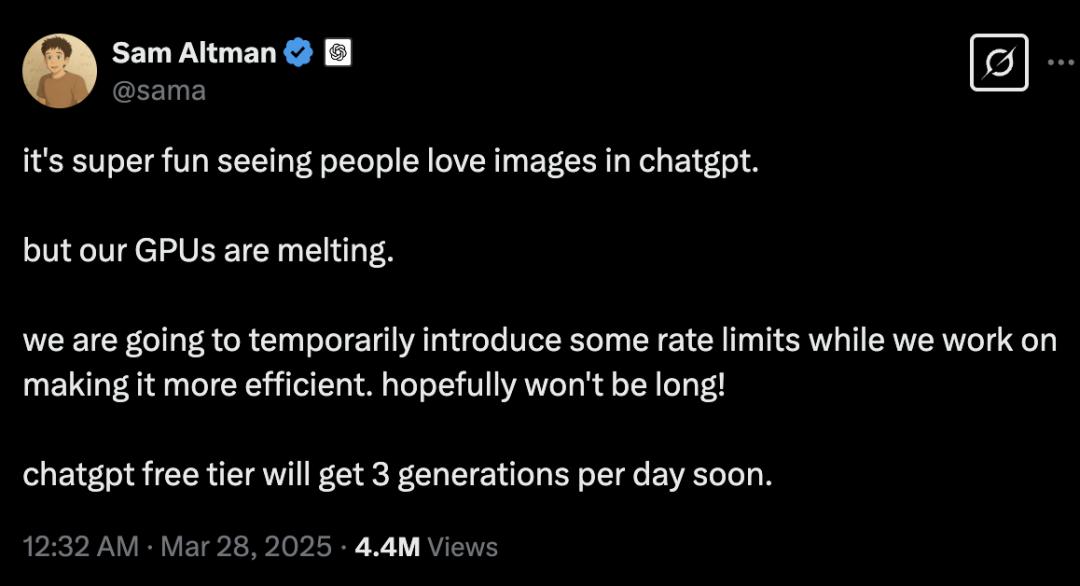
Task: Open the @sama handle link
Action: click(158, 91)
